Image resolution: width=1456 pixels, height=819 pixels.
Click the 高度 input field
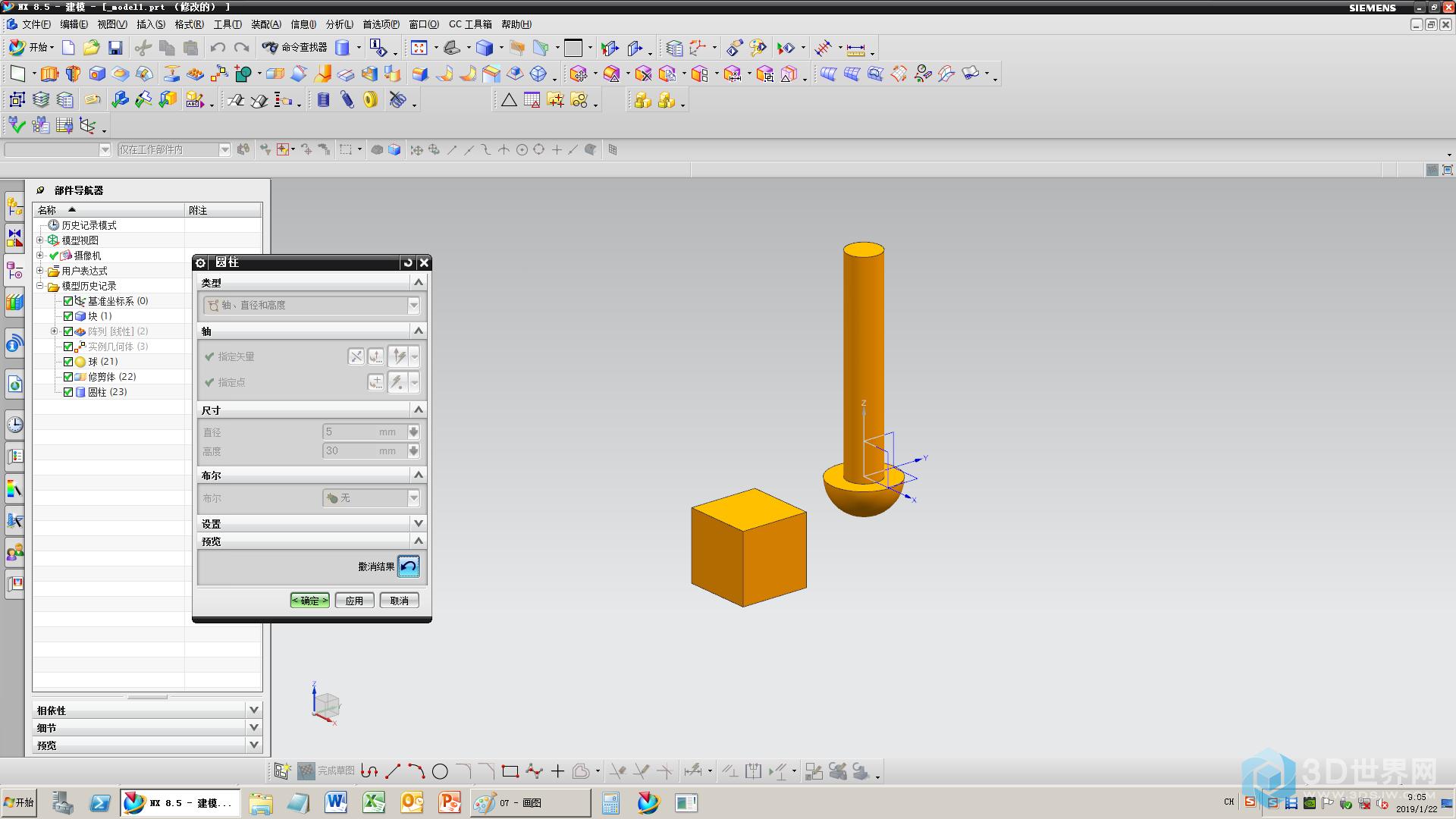(x=365, y=450)
